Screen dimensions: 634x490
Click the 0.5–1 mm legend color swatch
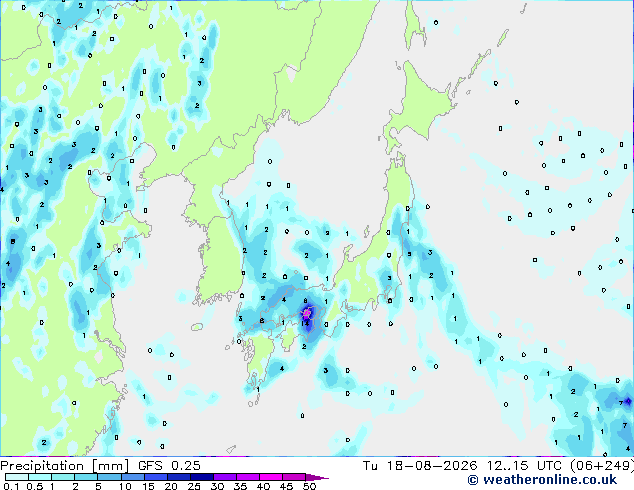pos(40,477)
